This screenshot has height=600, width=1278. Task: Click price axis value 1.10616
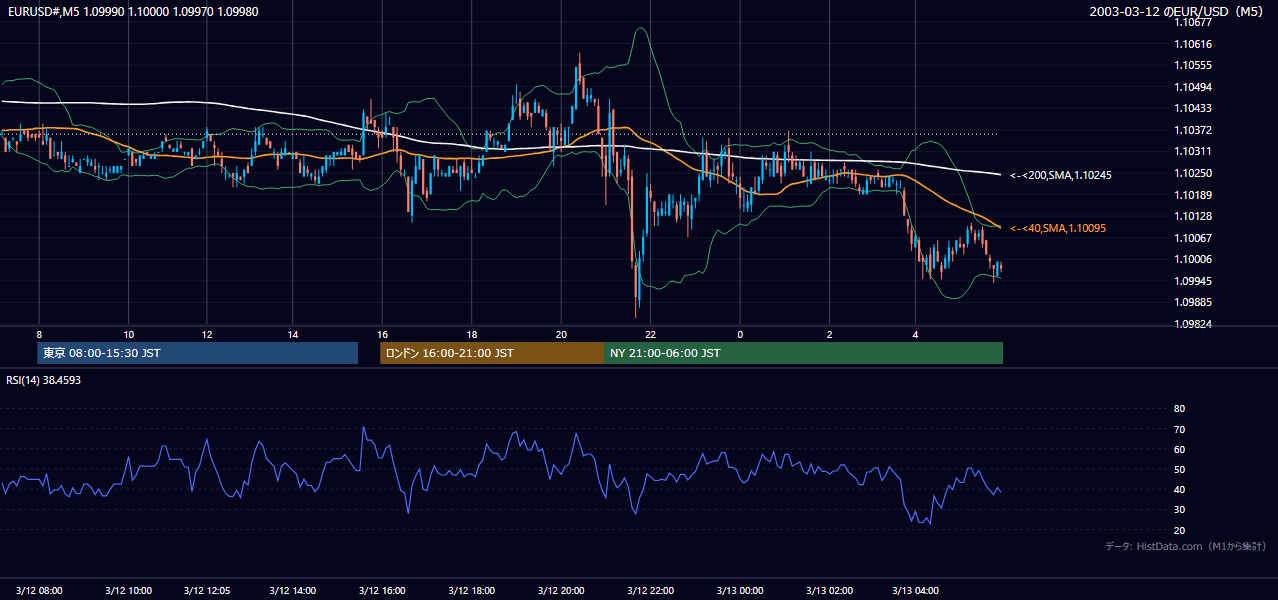pyautogui.click(x=1194, y=44)
